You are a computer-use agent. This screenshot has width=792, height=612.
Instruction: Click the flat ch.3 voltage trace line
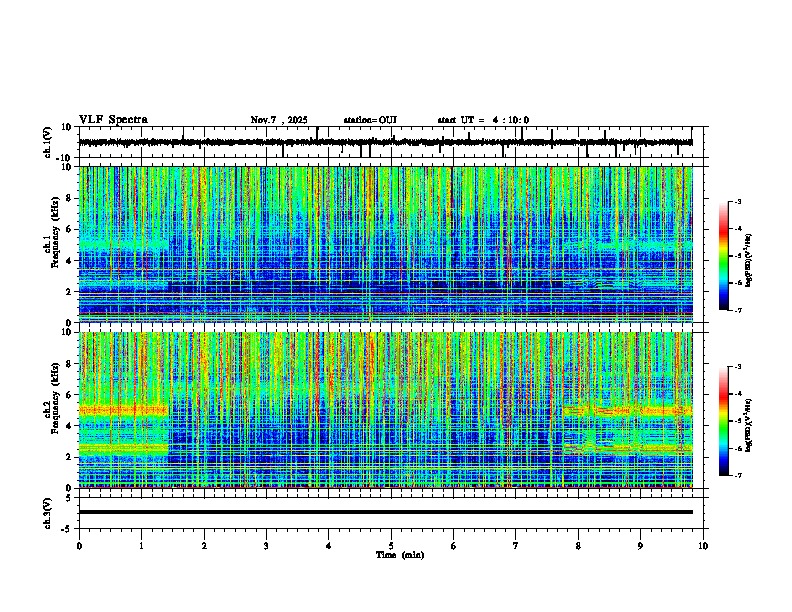pyautogui.click(x=385, y=512)
